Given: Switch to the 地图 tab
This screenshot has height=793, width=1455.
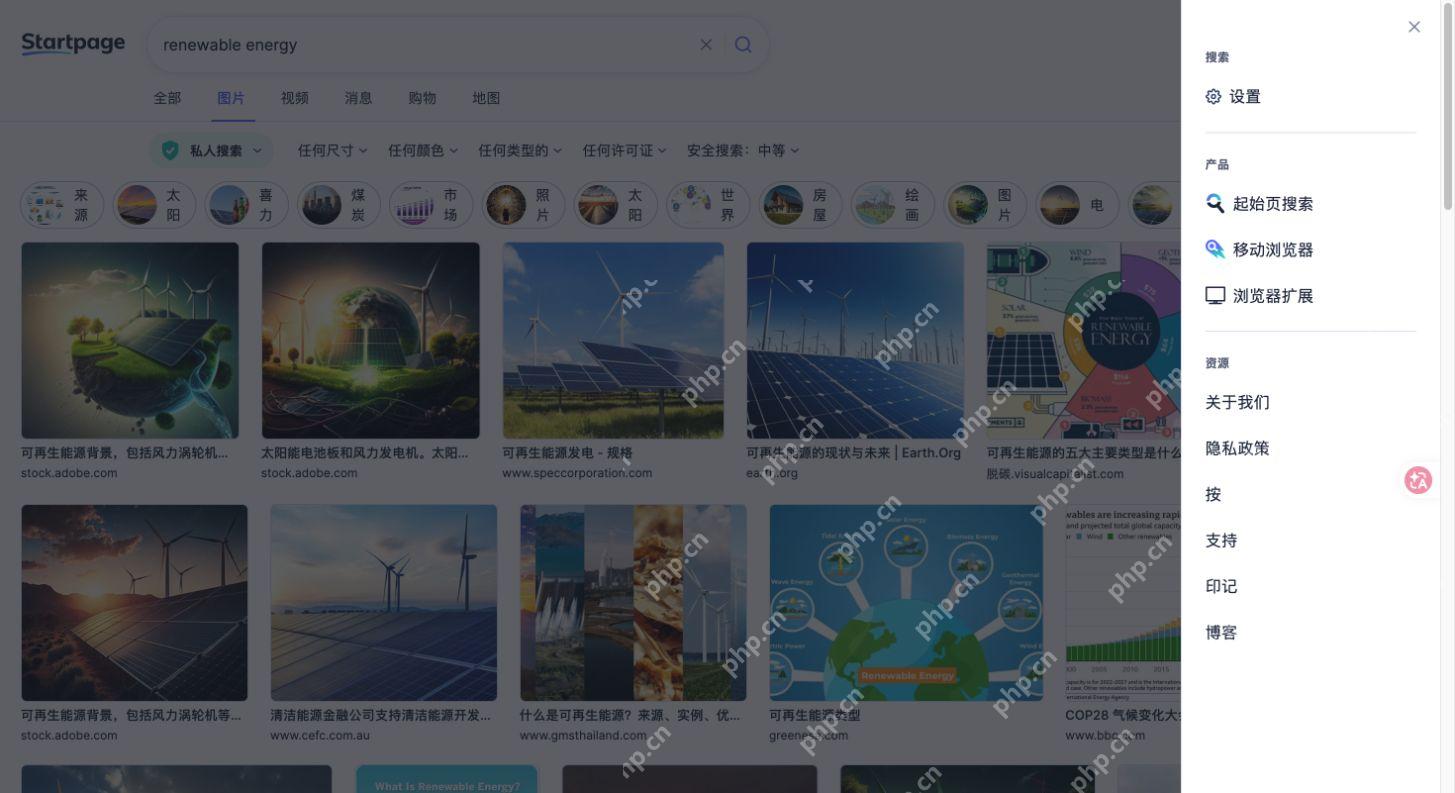Looking at the screenshot, I should 486,98.
